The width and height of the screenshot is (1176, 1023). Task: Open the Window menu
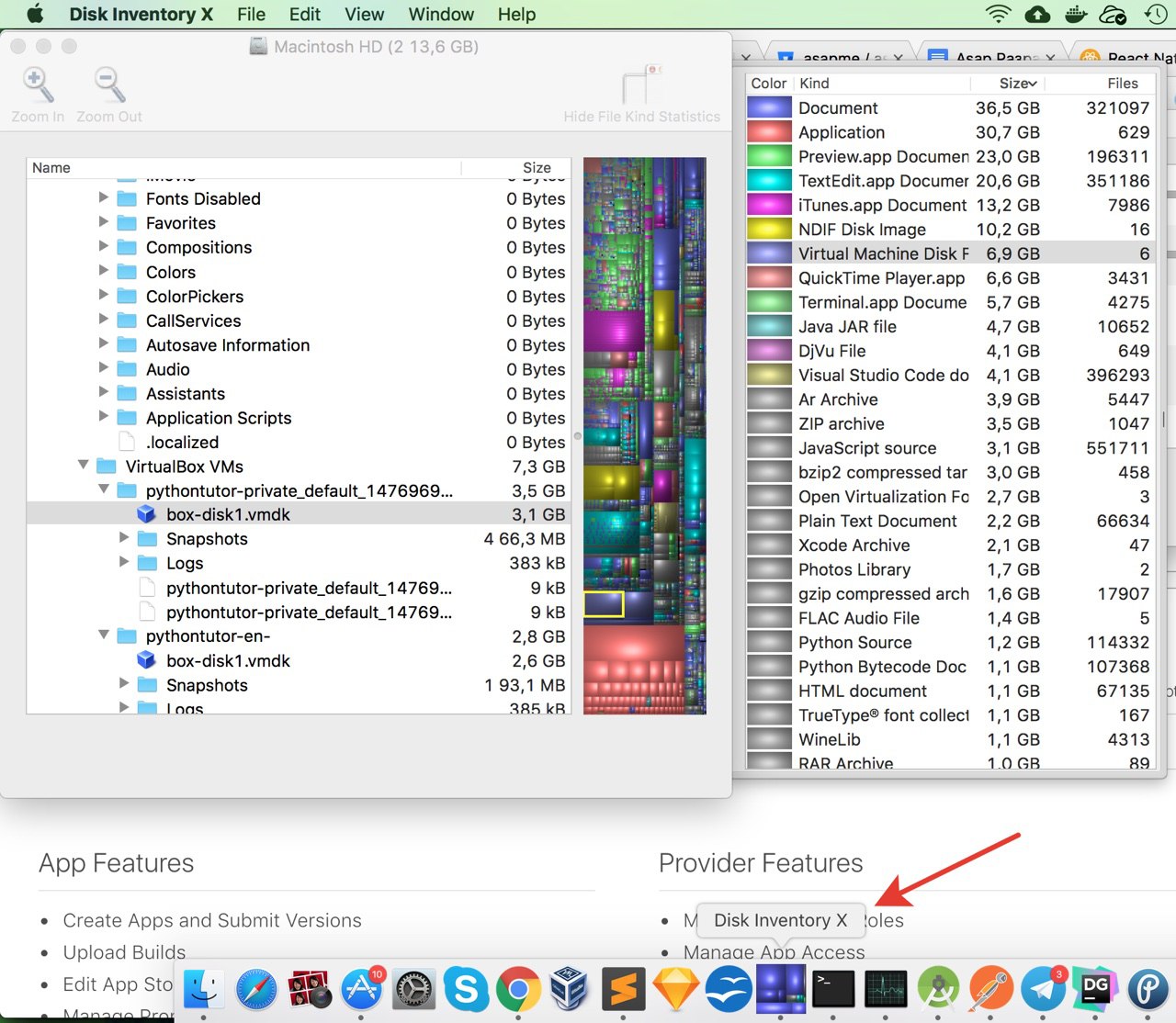click(x=441, y=14)
